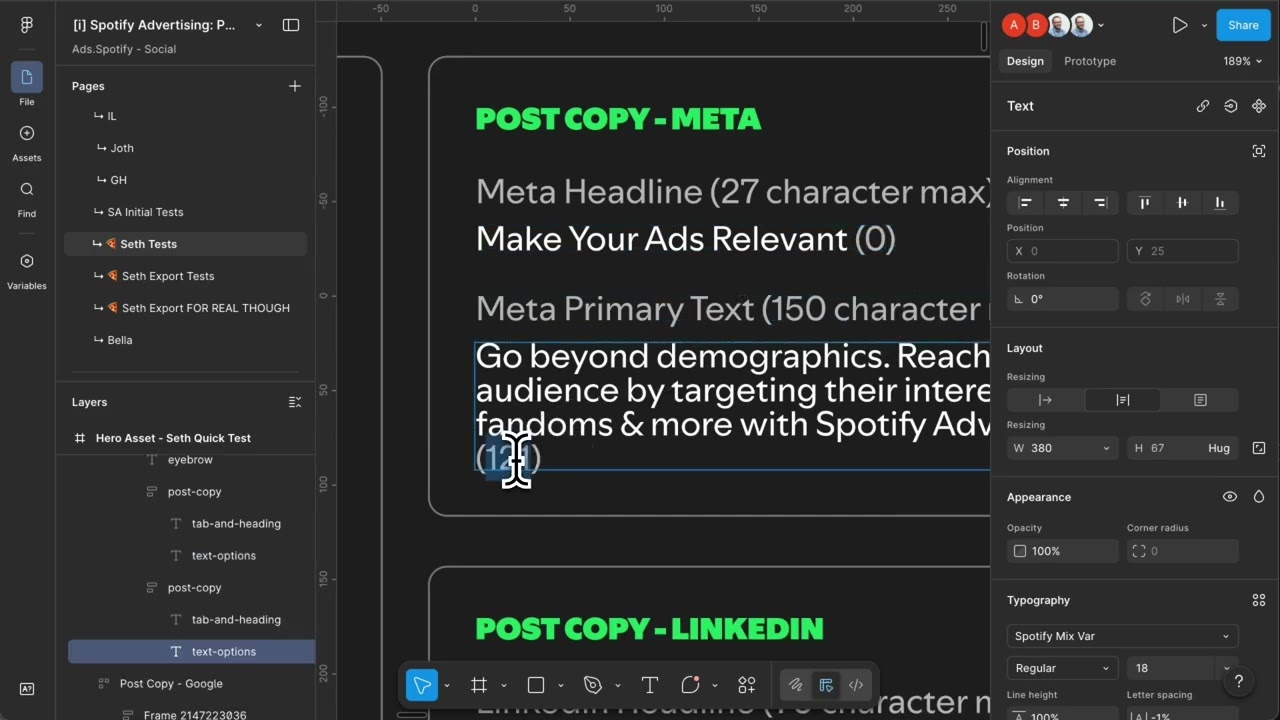Switch to Draw mode in toolbar
This screenshot has height=720, width=1280.
tap(796, 685)
